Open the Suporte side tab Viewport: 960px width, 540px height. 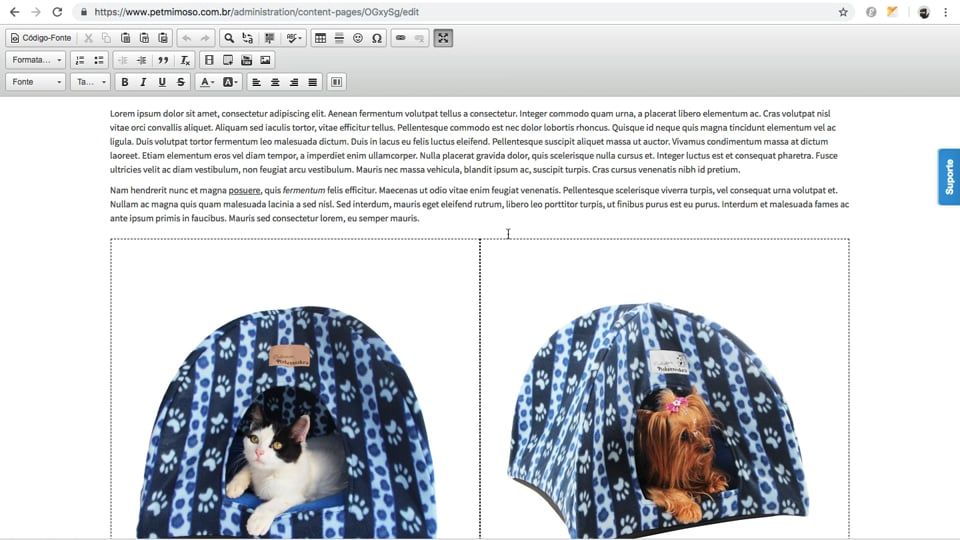(x=949, y=177)
